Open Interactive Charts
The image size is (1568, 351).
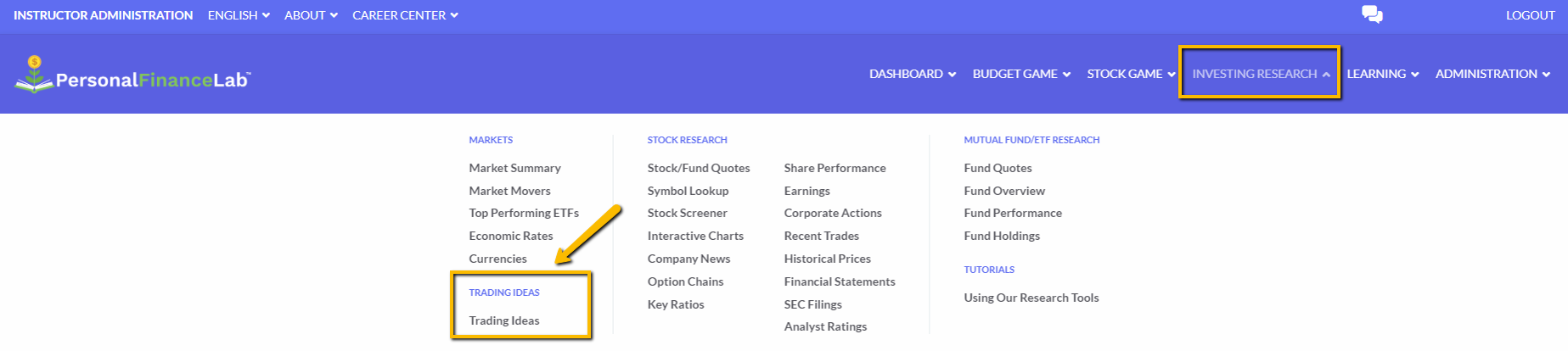[x=695, y=236]
